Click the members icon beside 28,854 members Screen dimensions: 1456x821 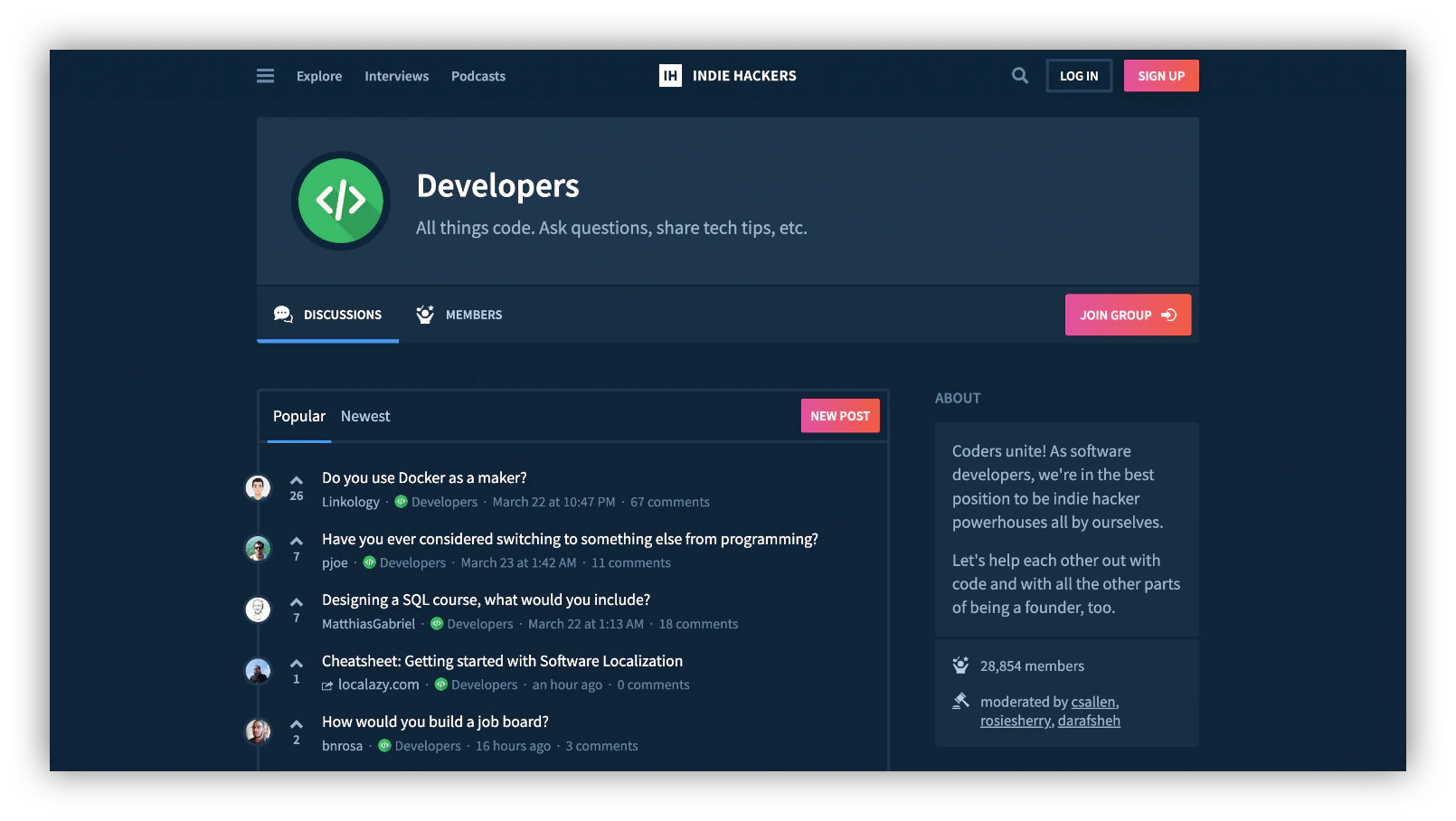pos(960,665)
